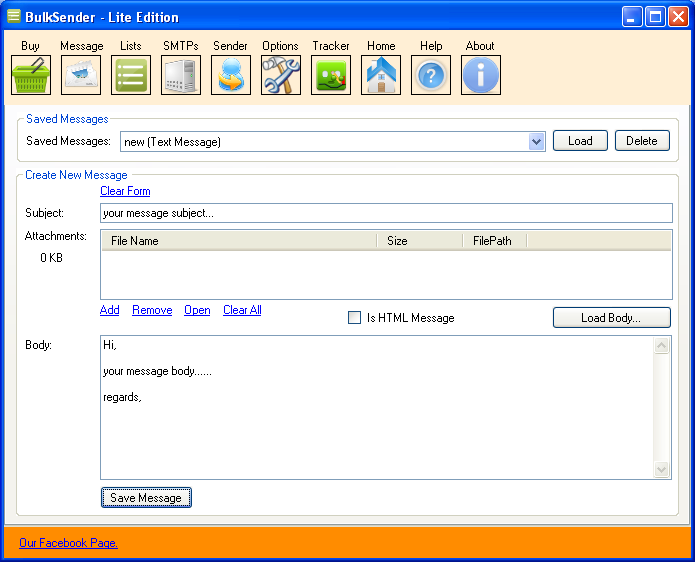Viewport: 695px width, 562px height.
Task: Focus the Subject input field
Action: point(386,213)
